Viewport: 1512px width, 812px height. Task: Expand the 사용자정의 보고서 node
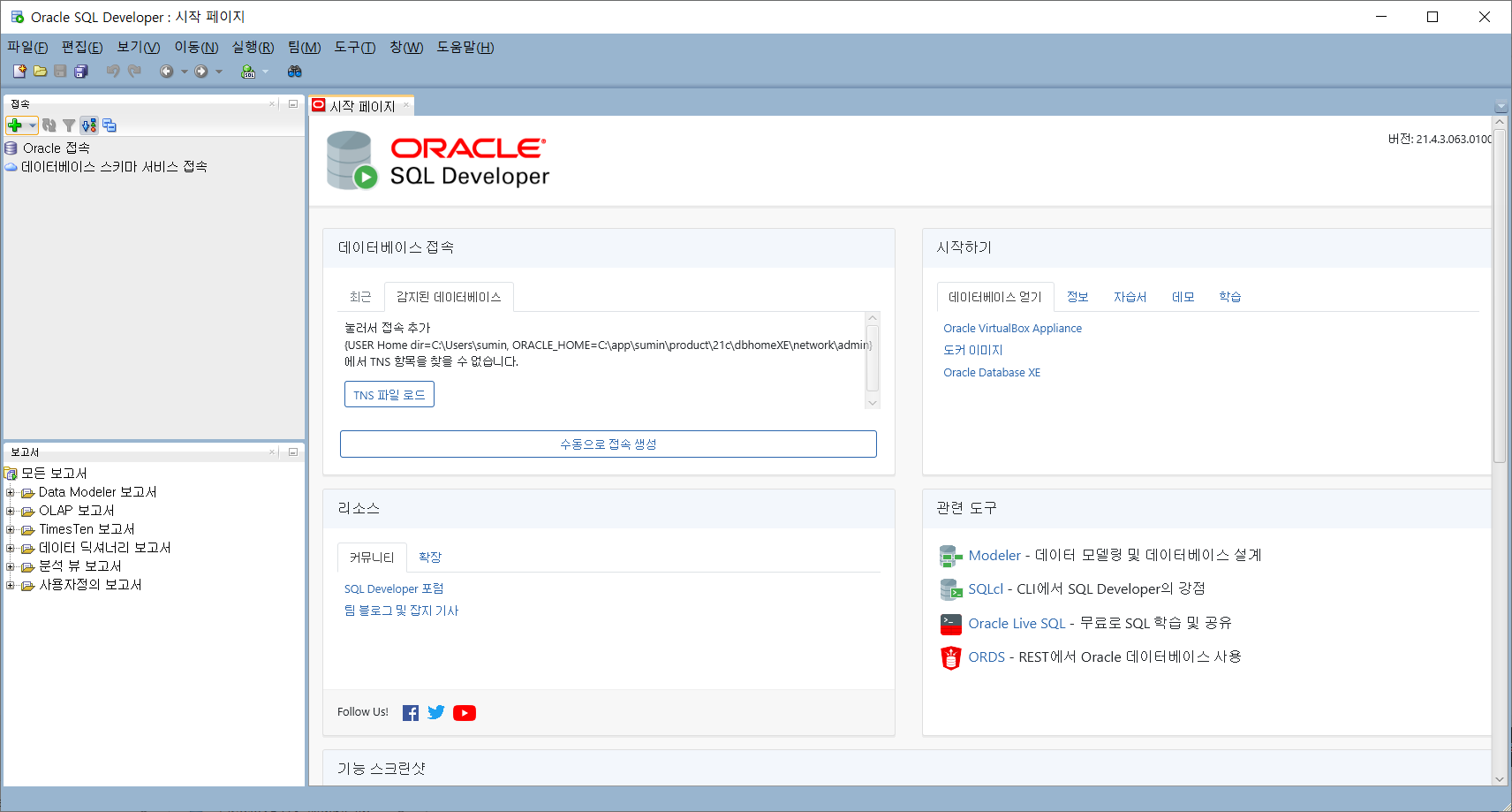pyautogui.click(x=10, y=585)
